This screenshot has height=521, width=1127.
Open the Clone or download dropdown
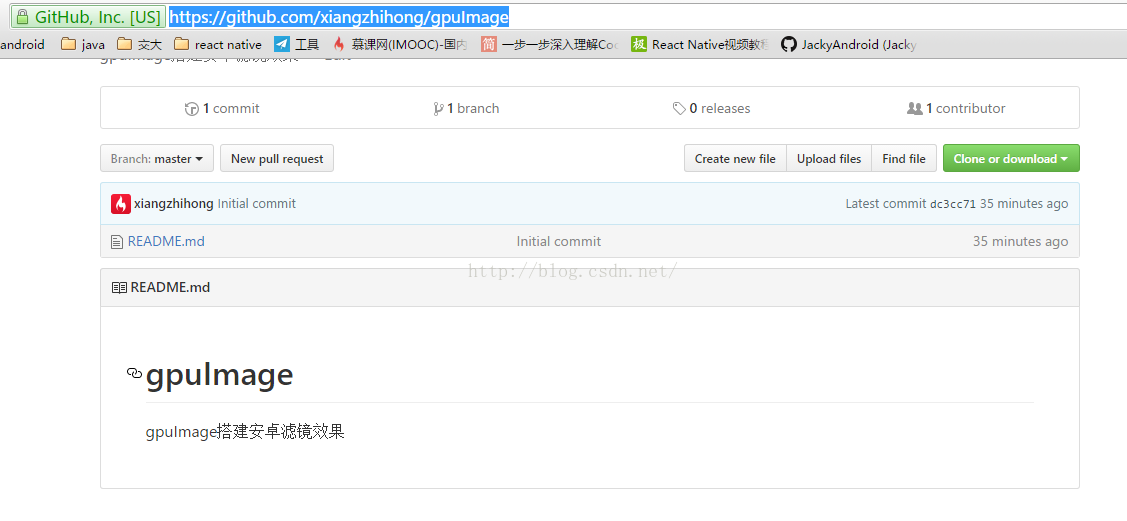(1011, 159)
